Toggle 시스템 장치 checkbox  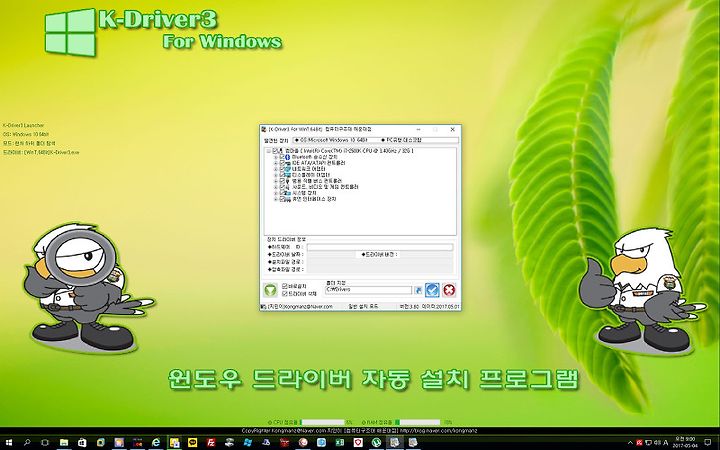tap(282, 193)
